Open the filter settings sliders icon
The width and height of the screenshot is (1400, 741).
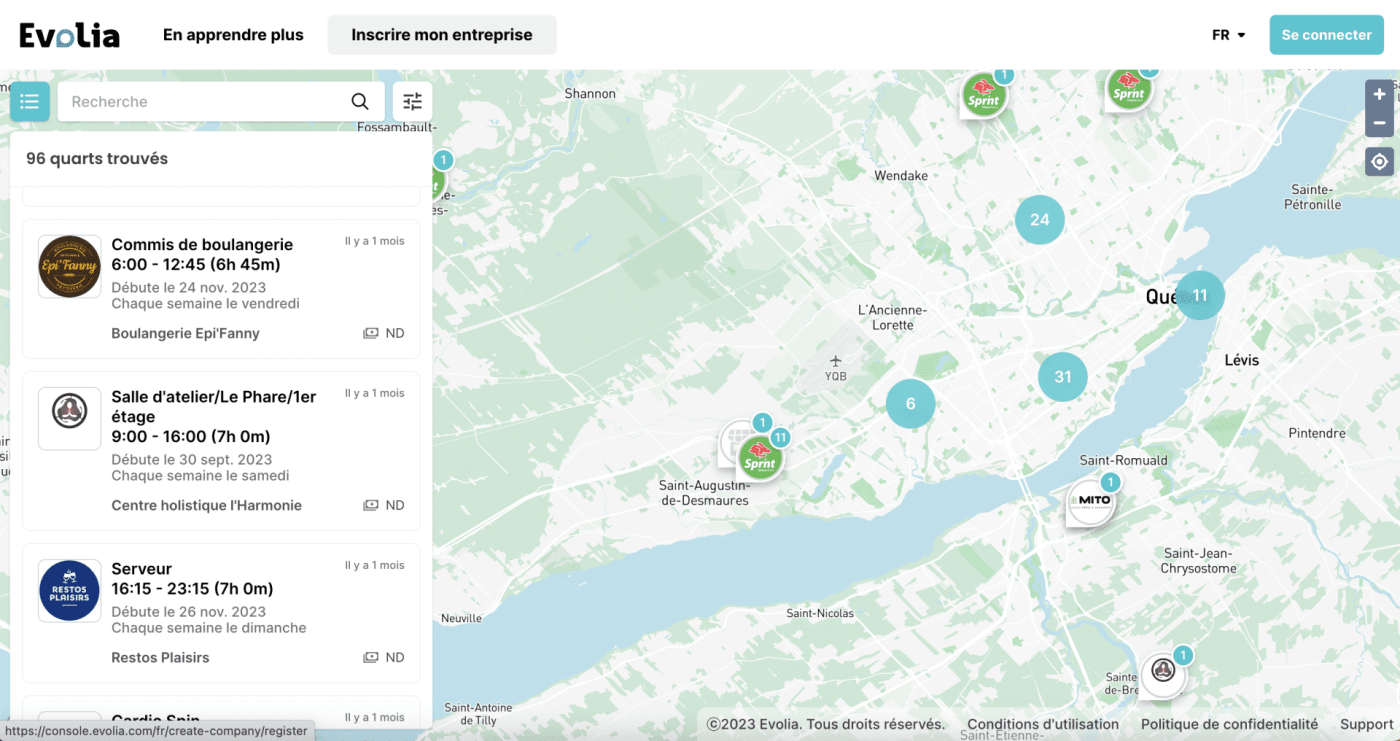click(413, 101)
